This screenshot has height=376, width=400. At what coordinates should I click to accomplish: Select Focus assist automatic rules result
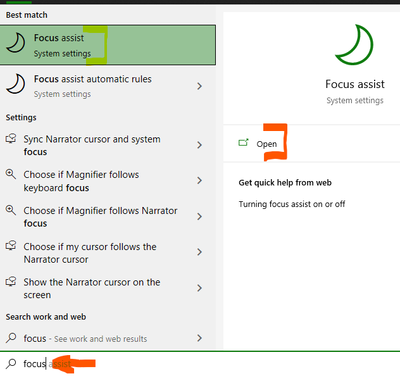click(x=108, y=86)
